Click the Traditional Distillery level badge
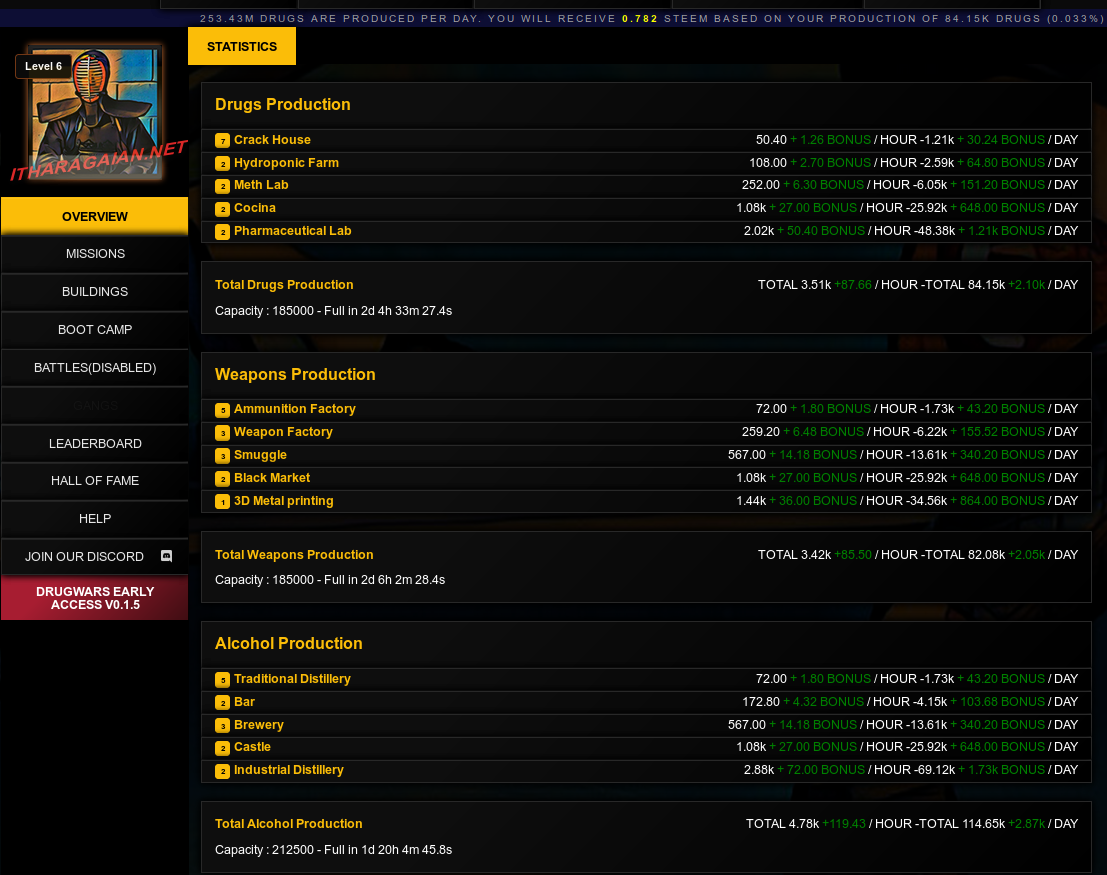The width and height of the screenshot is (1107, 875). pyautogui.click(x=223, y=680)
